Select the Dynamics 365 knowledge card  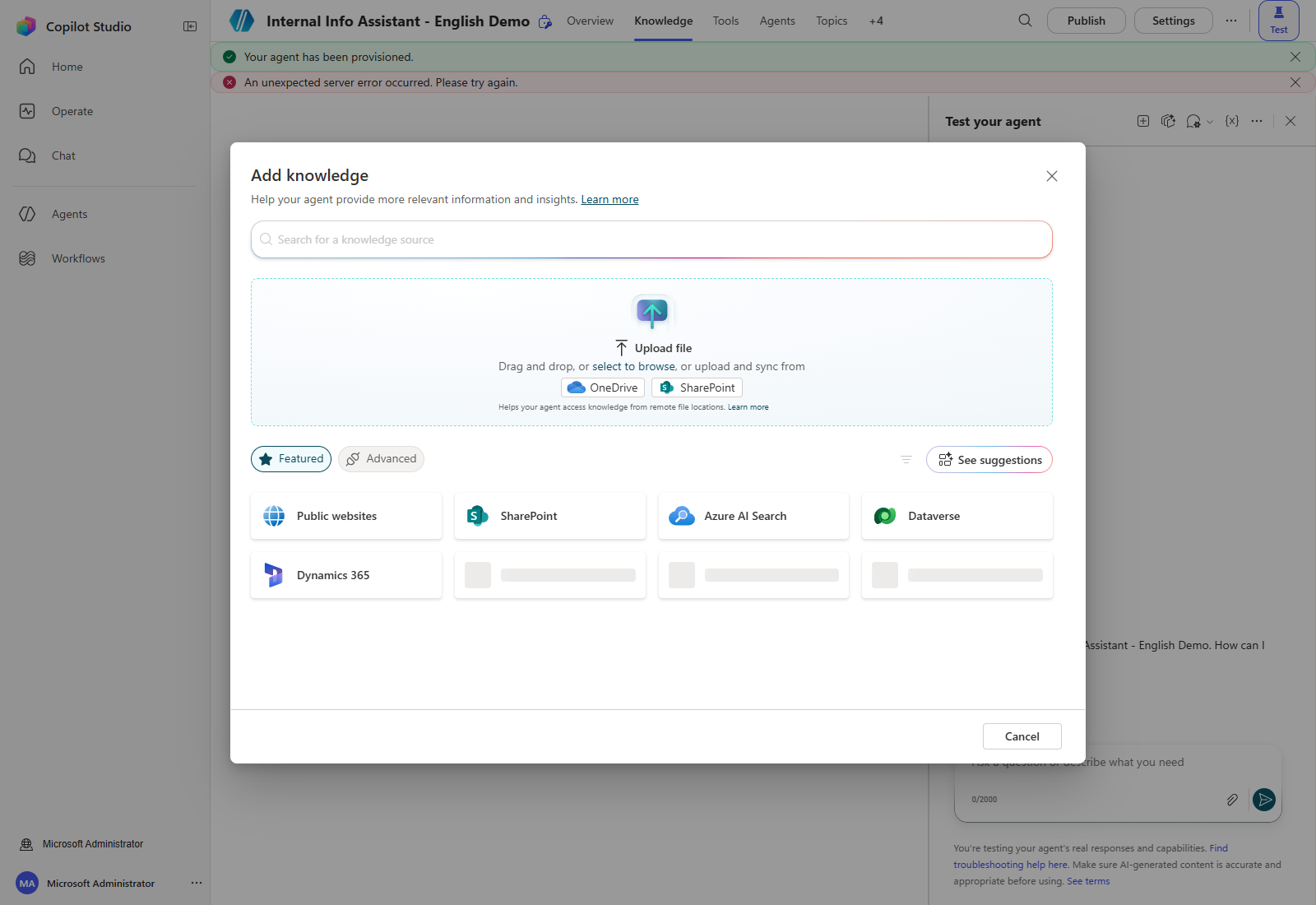(x=346, y=575)
